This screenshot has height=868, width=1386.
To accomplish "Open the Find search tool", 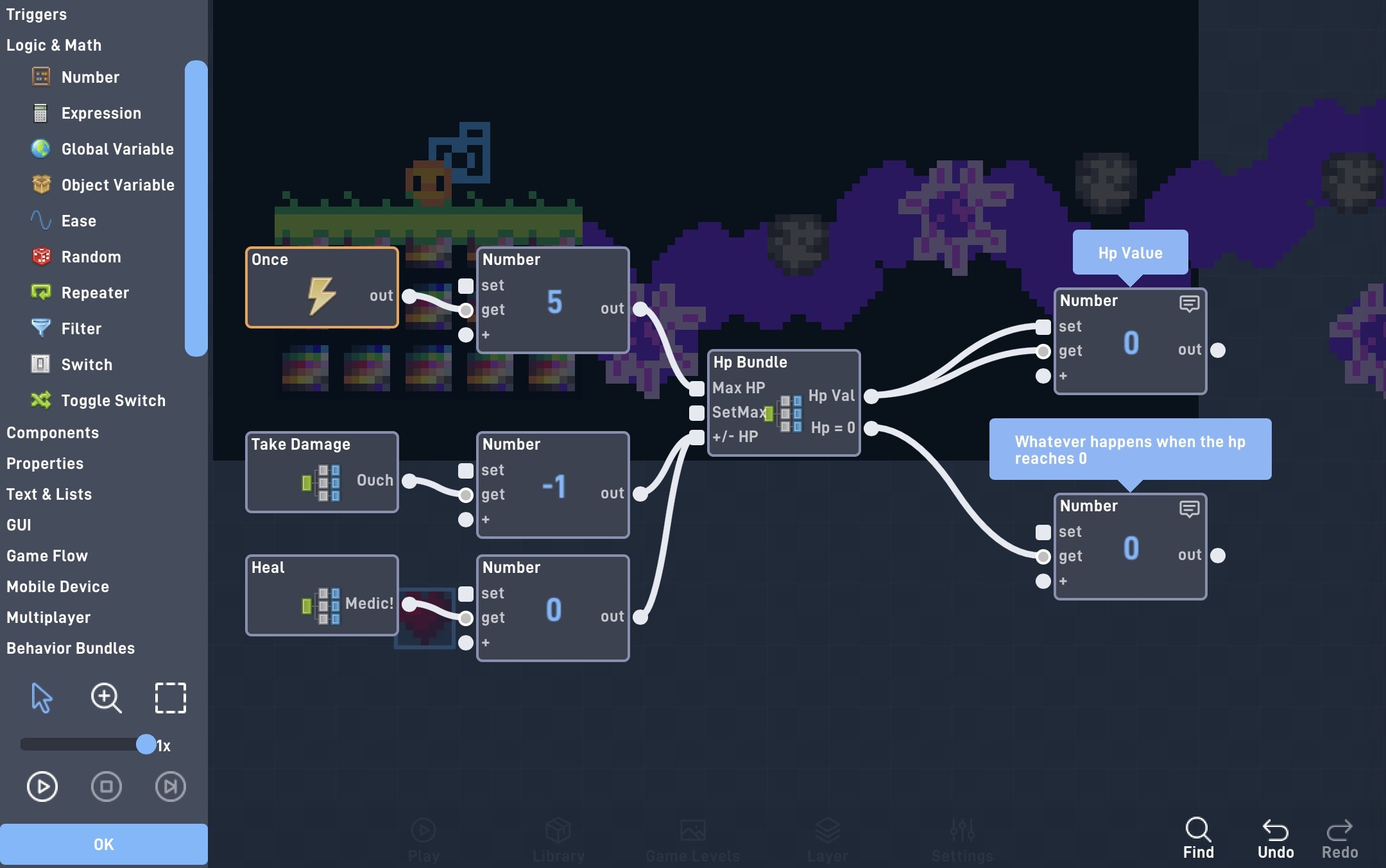I will (x=1199, y=838).
